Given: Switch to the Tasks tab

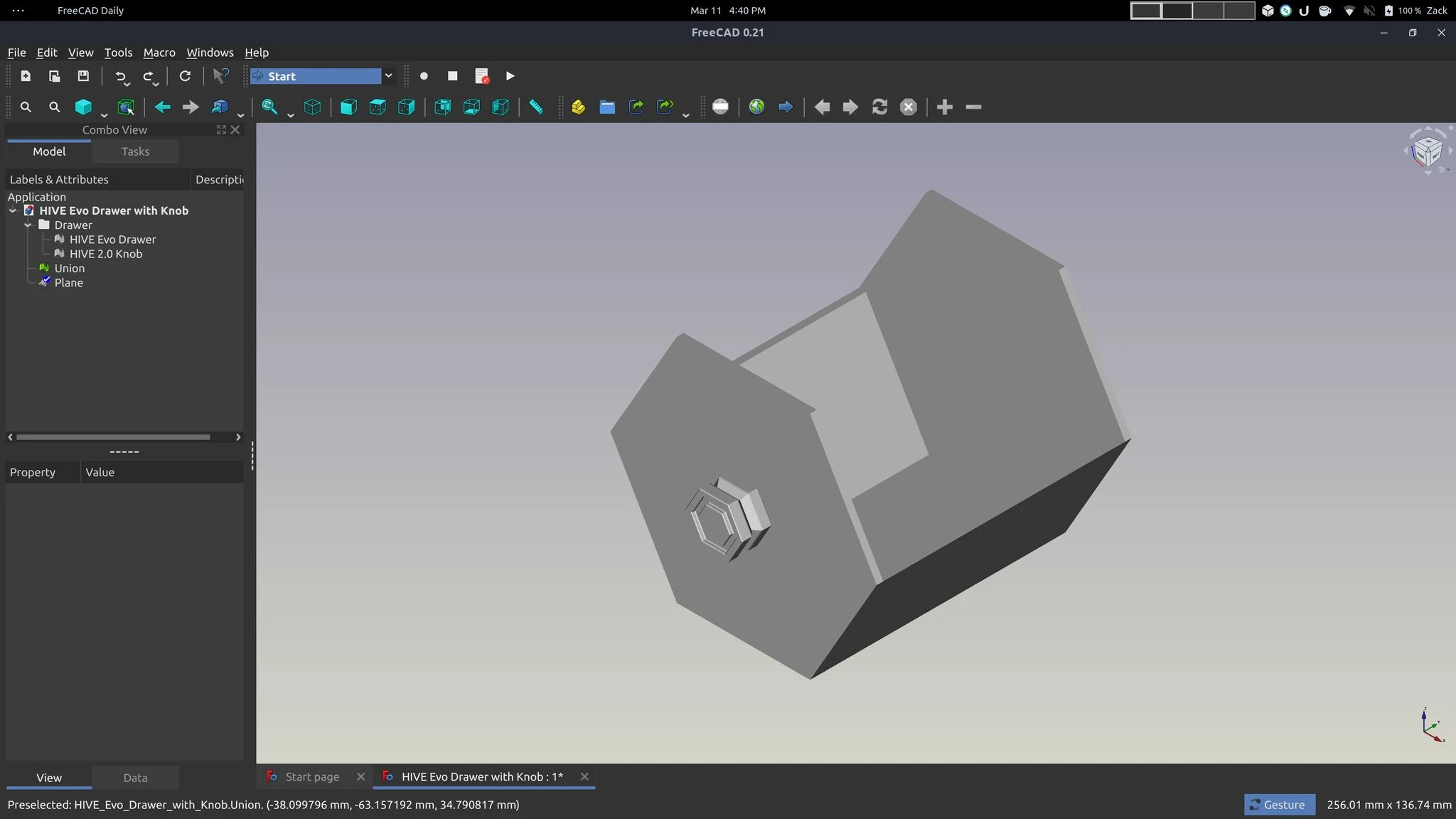Looking at the screenshot, I should click(135, 151).
